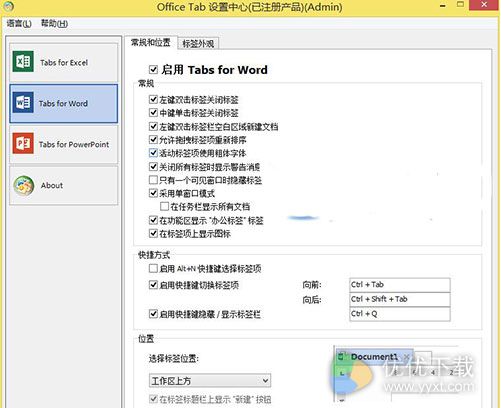
Task: Toggle 在功能区显示 办公标签 标签 checkbox
Action: tap(153, 220)
